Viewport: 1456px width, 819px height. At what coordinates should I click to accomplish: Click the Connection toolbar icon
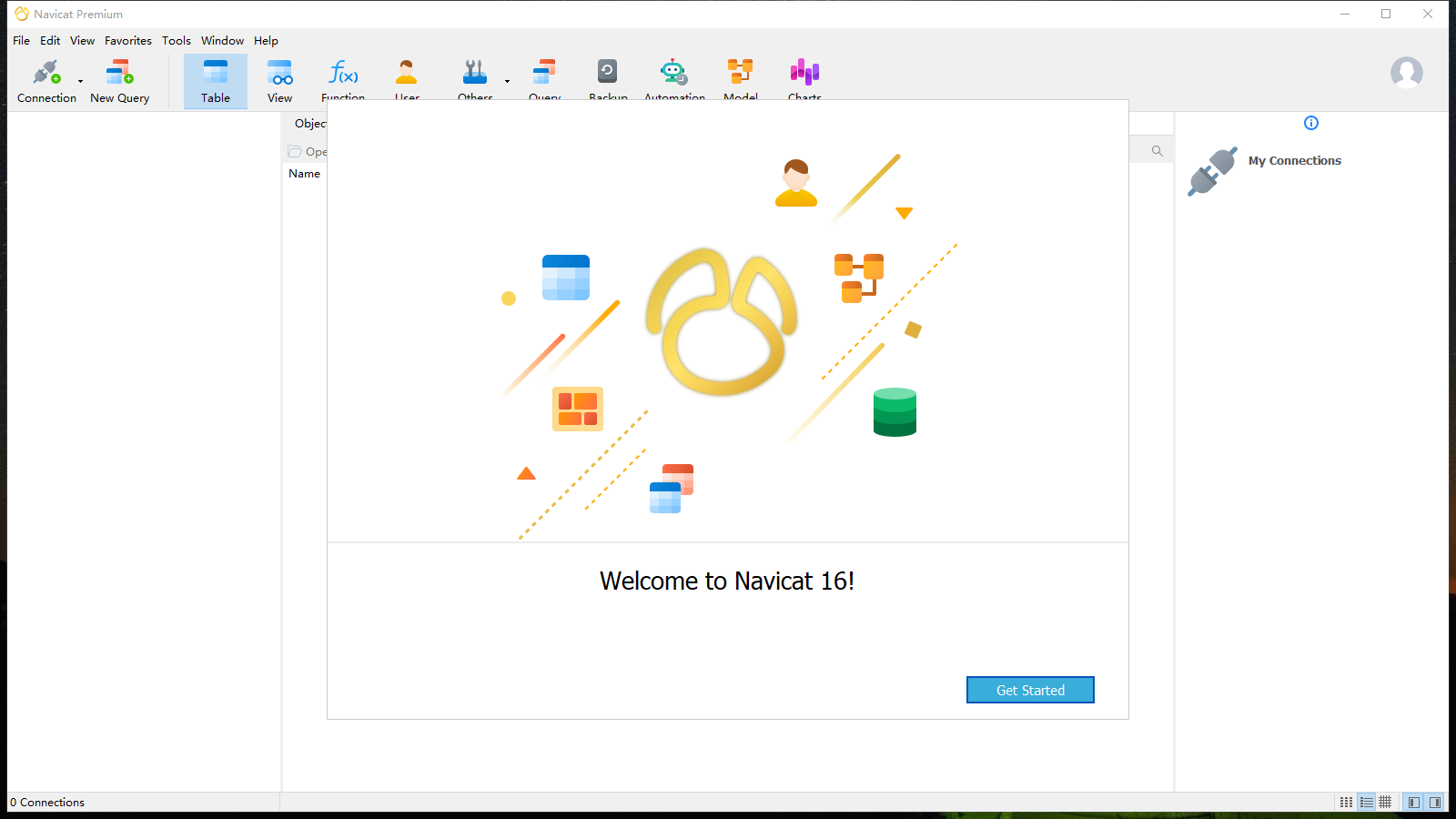pyautogui.click(x=46, y=81)
